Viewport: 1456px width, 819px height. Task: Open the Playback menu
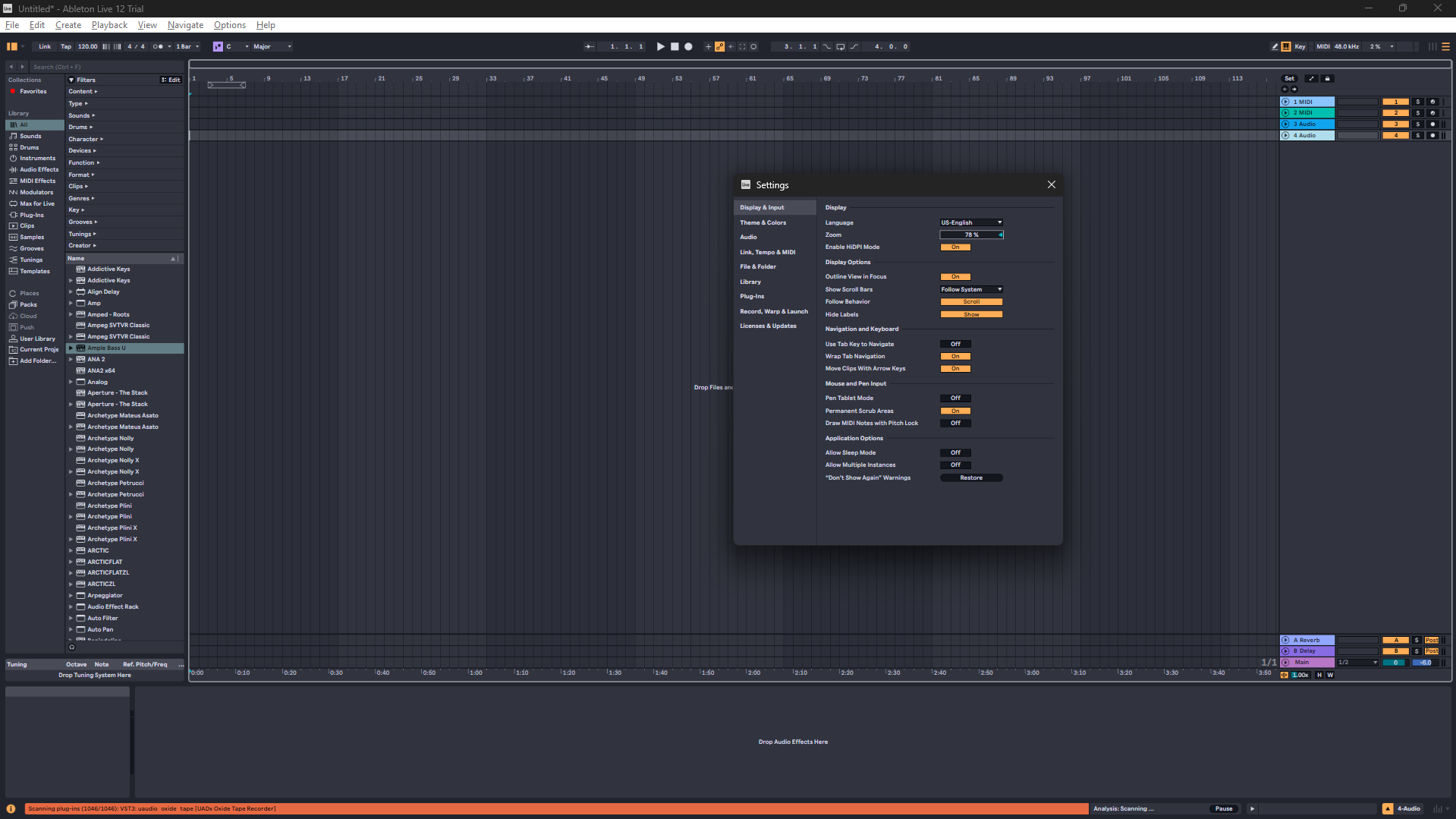pos(109,25)
